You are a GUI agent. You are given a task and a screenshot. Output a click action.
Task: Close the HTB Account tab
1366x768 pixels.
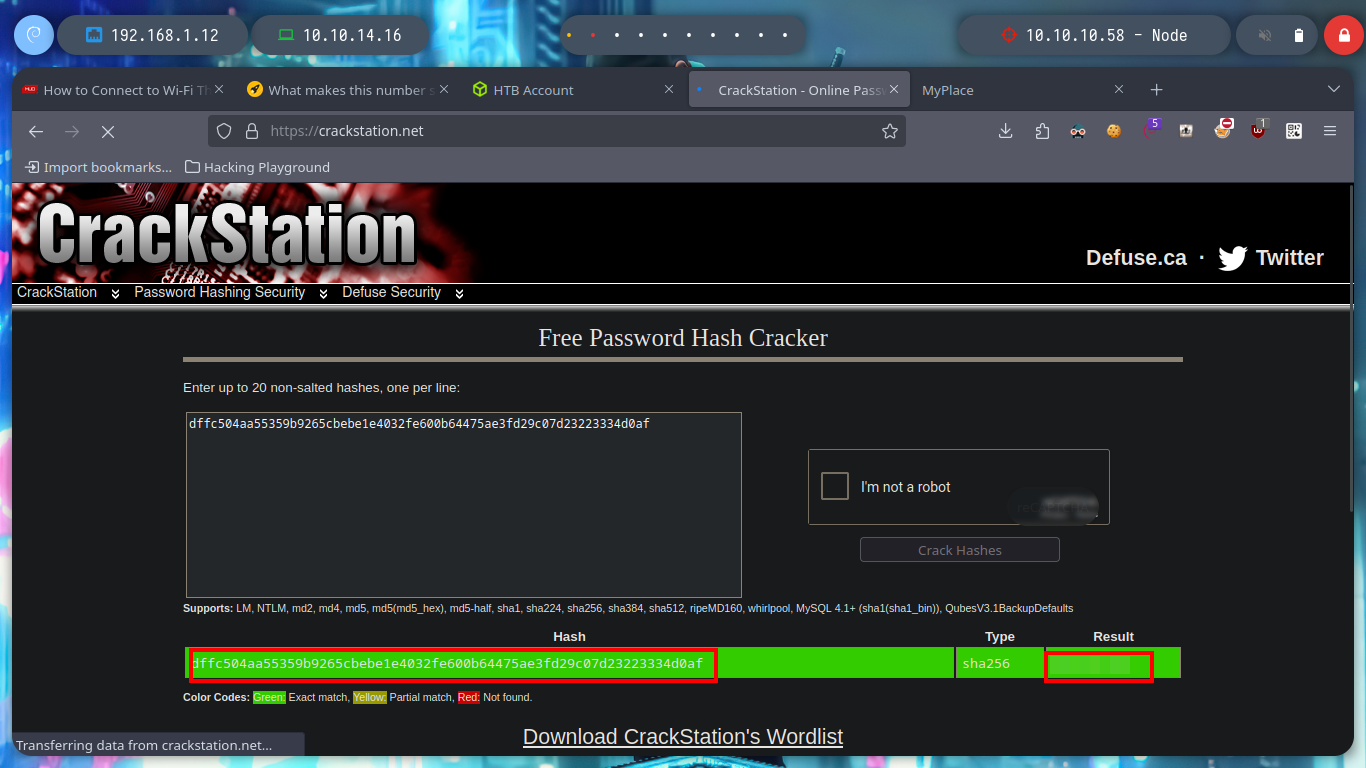(x=670, y=90)
